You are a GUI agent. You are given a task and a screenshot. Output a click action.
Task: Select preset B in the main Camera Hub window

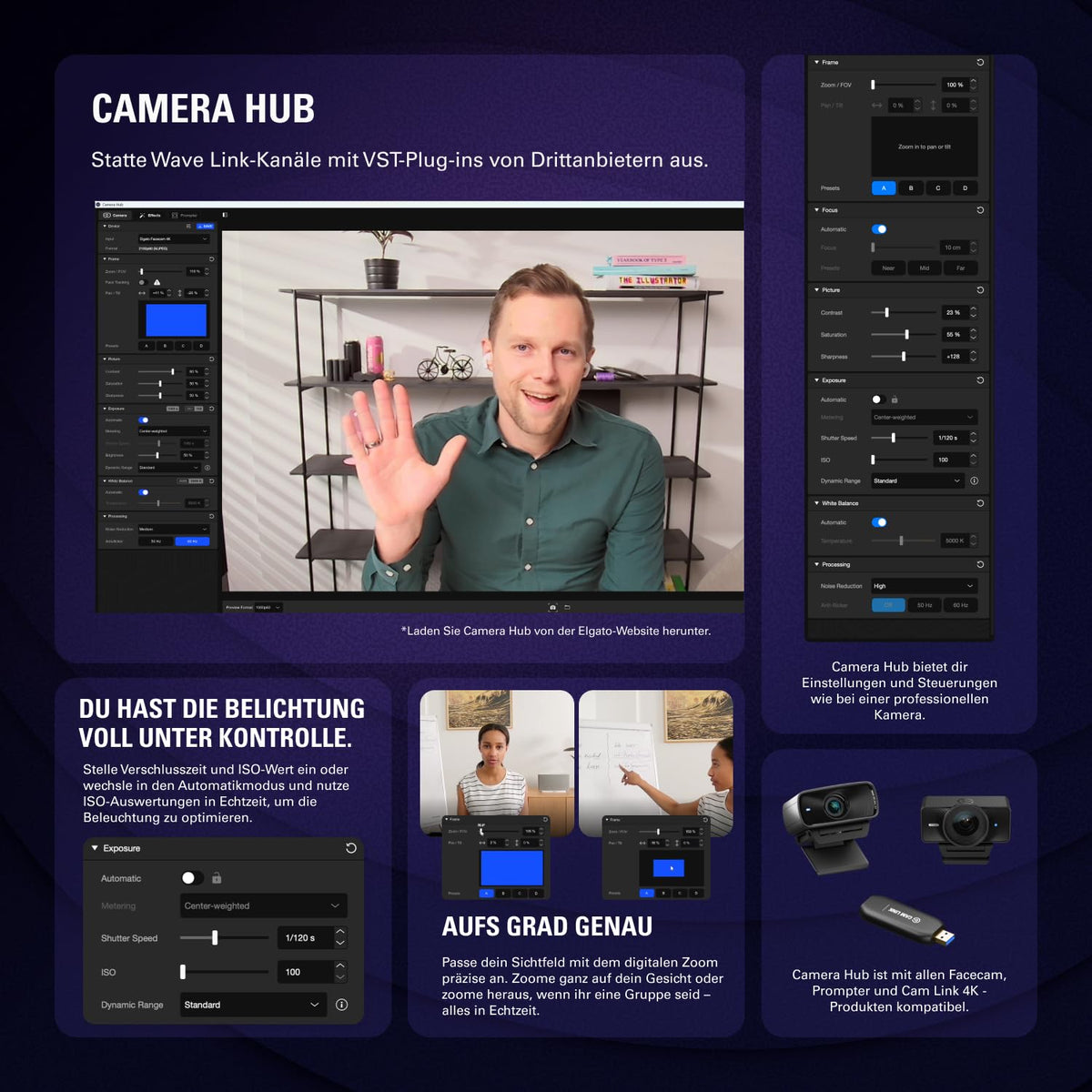point(165,346)
